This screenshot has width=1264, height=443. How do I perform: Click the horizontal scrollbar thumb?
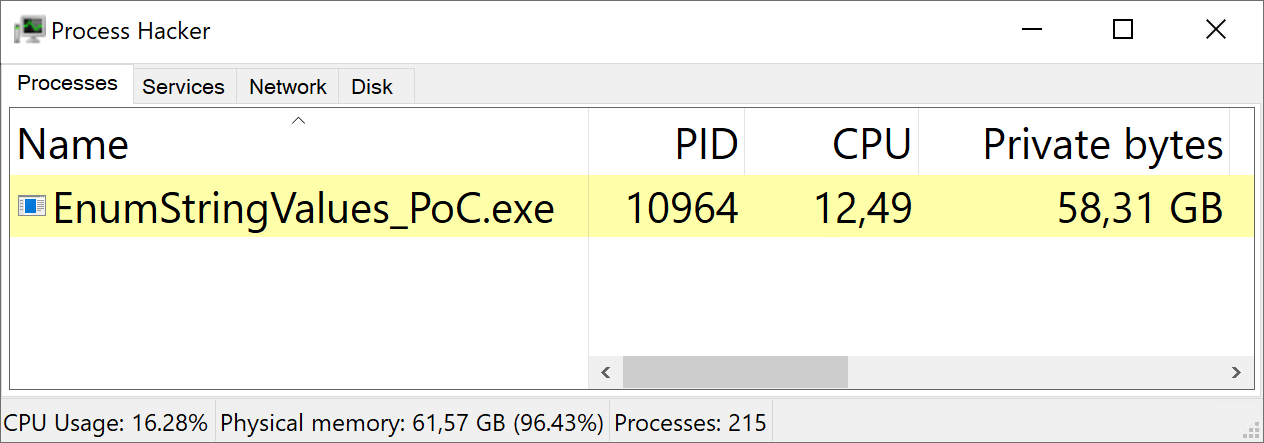point(735,373)
